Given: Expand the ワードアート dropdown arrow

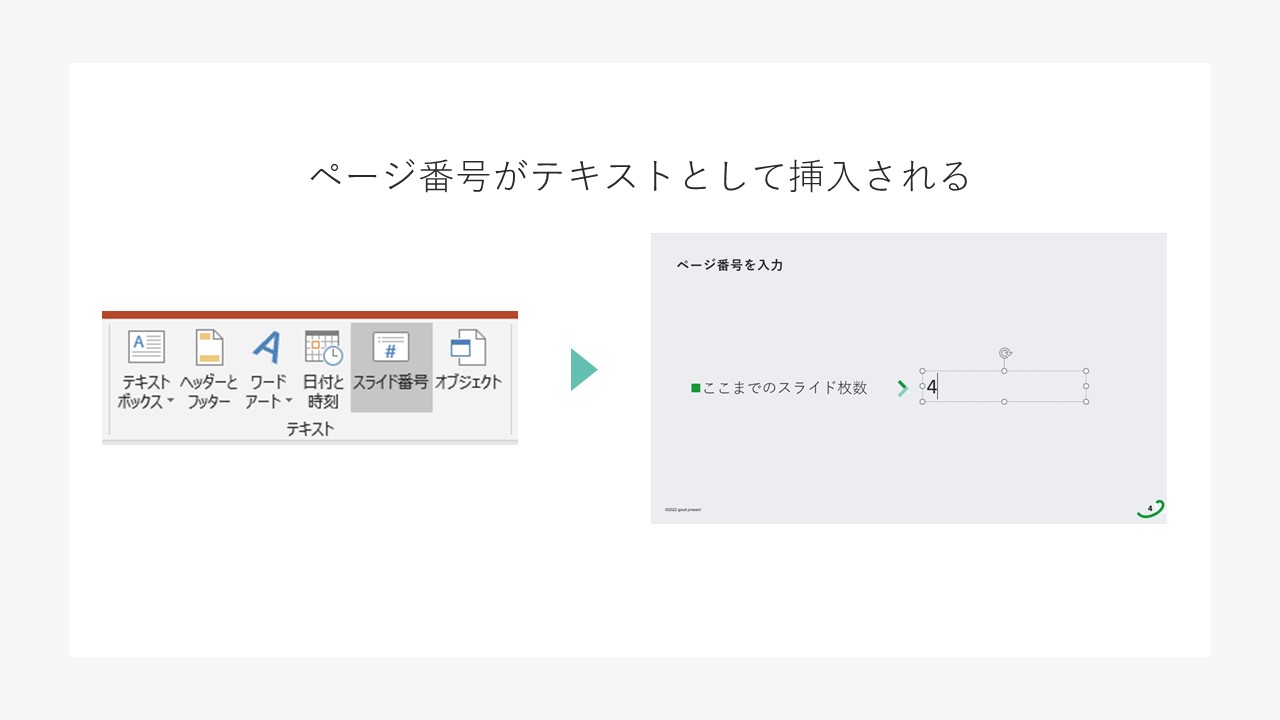Looking at the screenshot, I should pos(289,402).
